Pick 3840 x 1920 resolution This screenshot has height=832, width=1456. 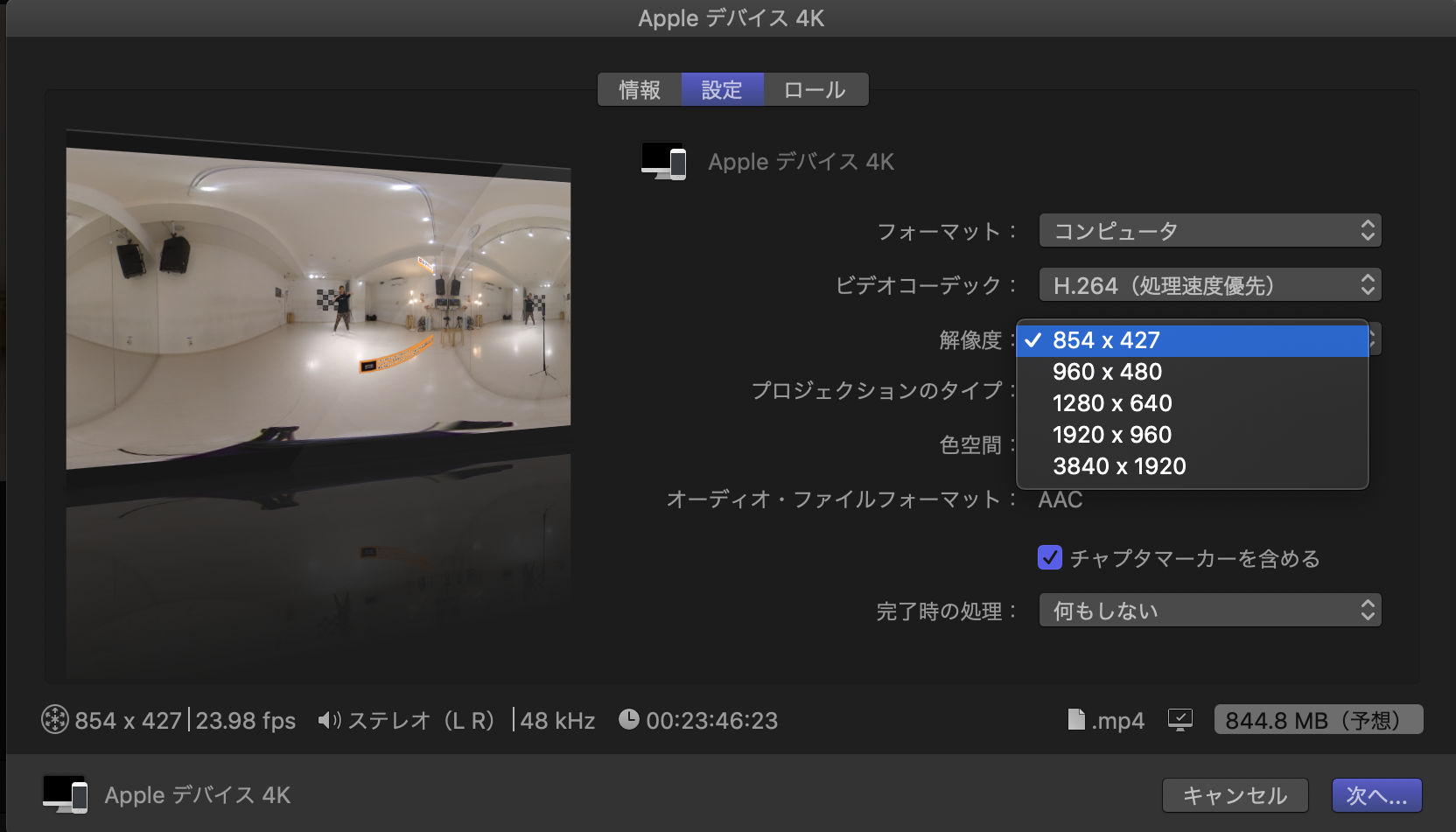pos(1193,466)
